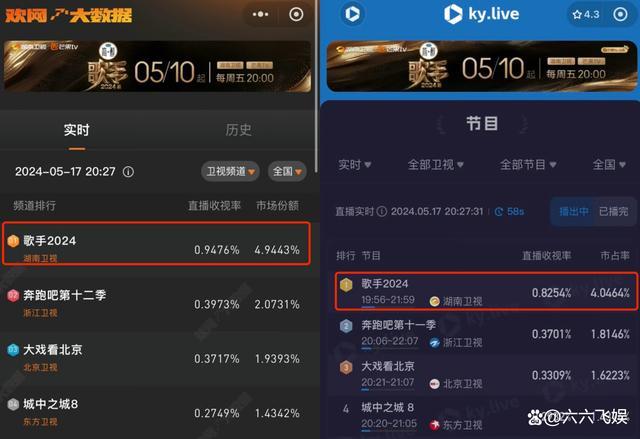This screenshot has height=439, width=640.
Task: Tap the ky.live round play logo at top left
Action: pyautogui.click(x=352, y=14)
